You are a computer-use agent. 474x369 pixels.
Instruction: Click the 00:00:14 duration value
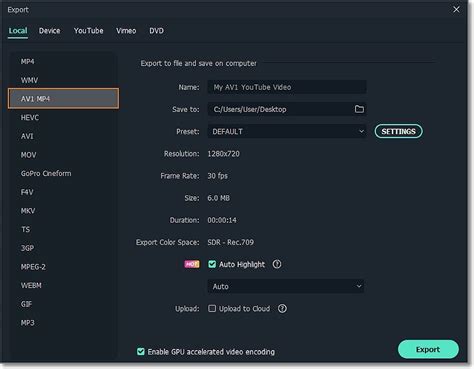pos(222,220)
